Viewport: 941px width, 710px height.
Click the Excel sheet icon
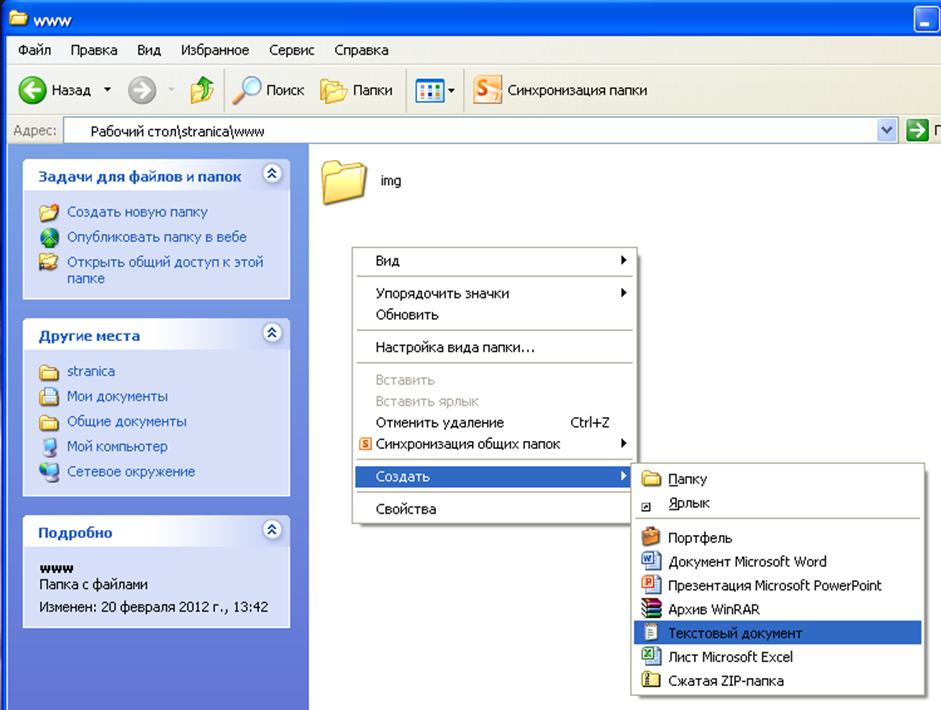pos(651,655)
